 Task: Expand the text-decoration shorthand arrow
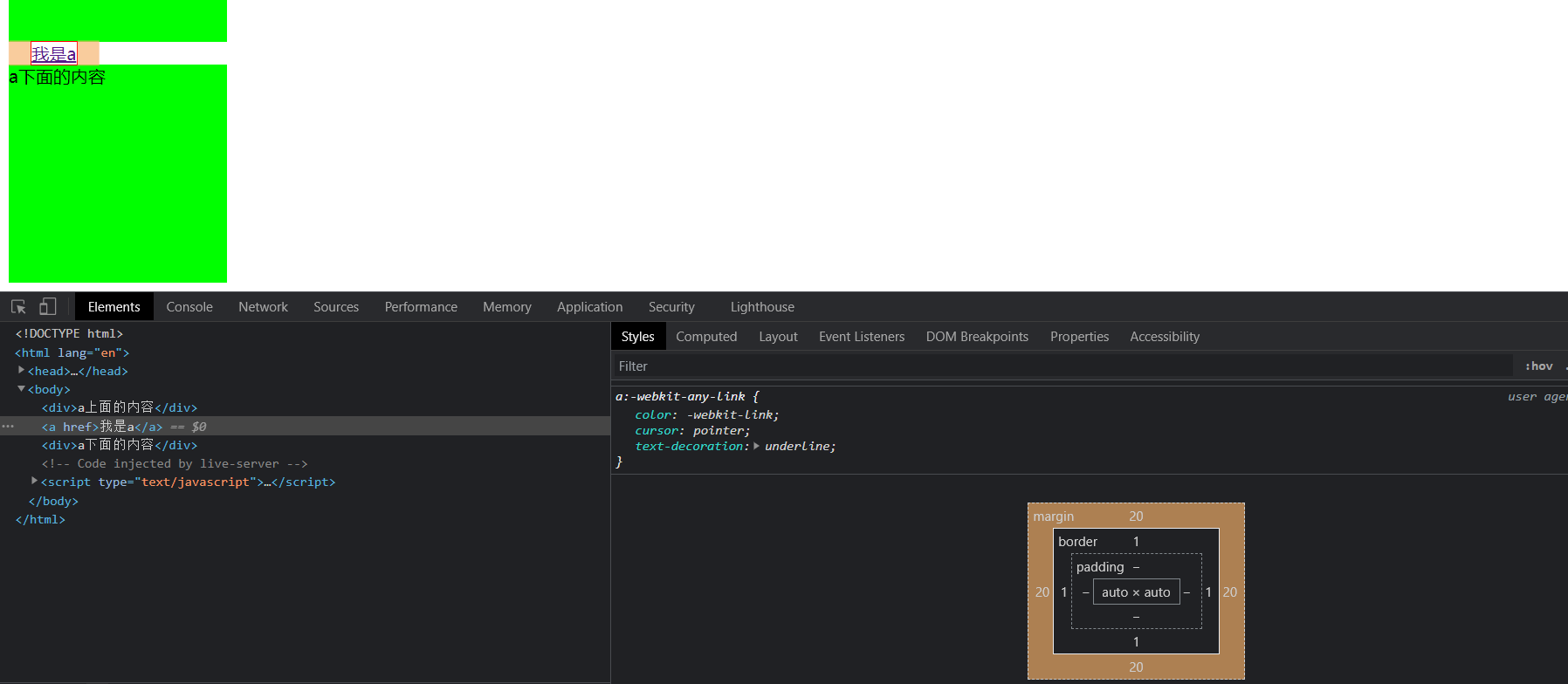click(x=756, y=446)
